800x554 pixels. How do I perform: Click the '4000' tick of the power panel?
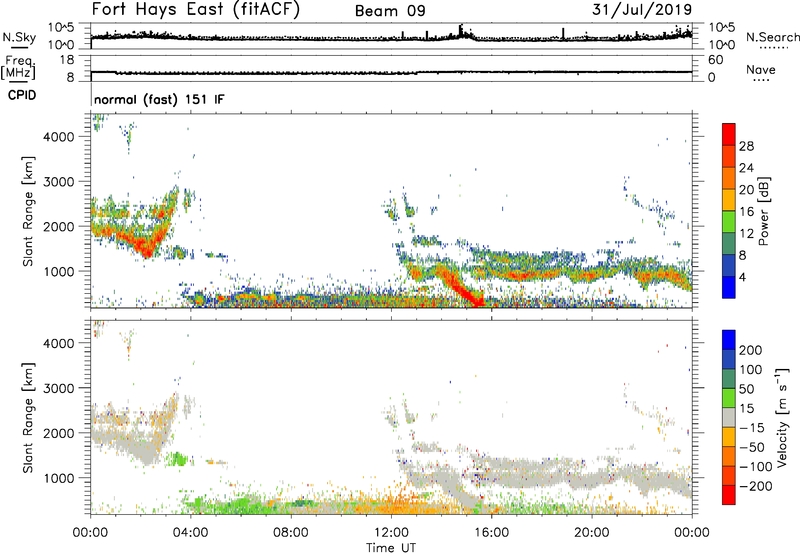tap(59, 137)
